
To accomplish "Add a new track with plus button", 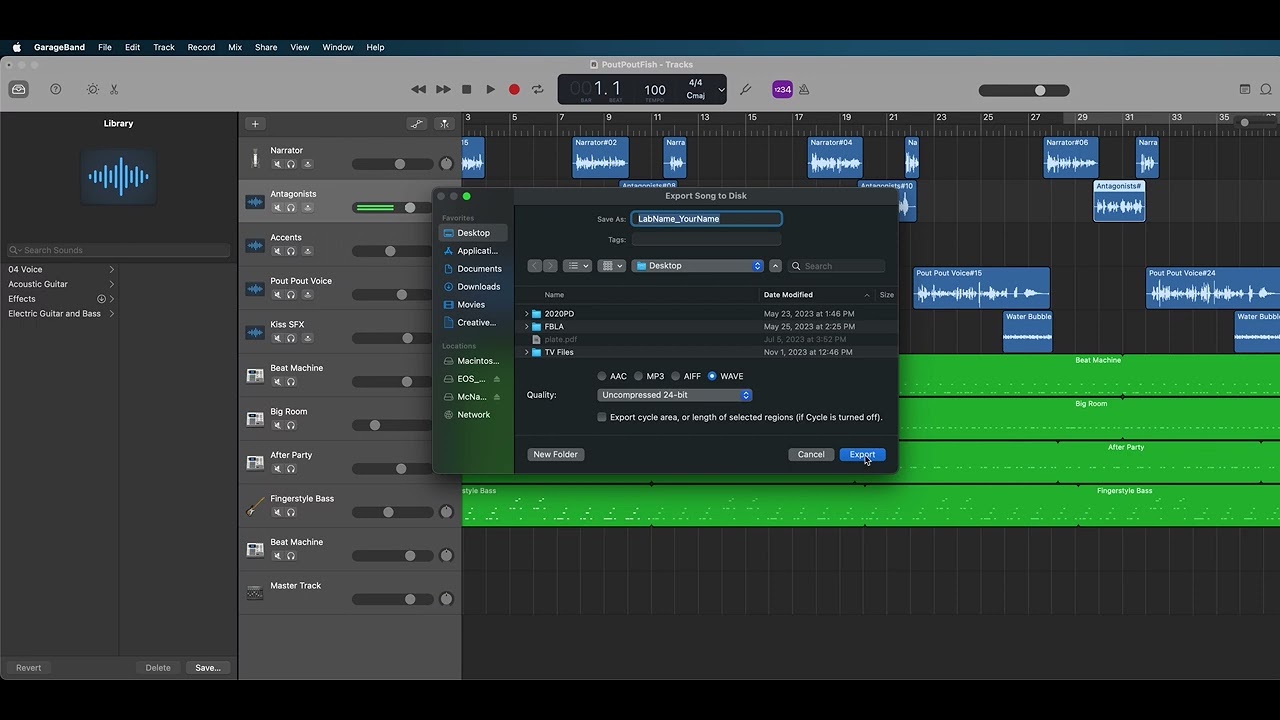I will pyautogui.click(x=255, y=124).
